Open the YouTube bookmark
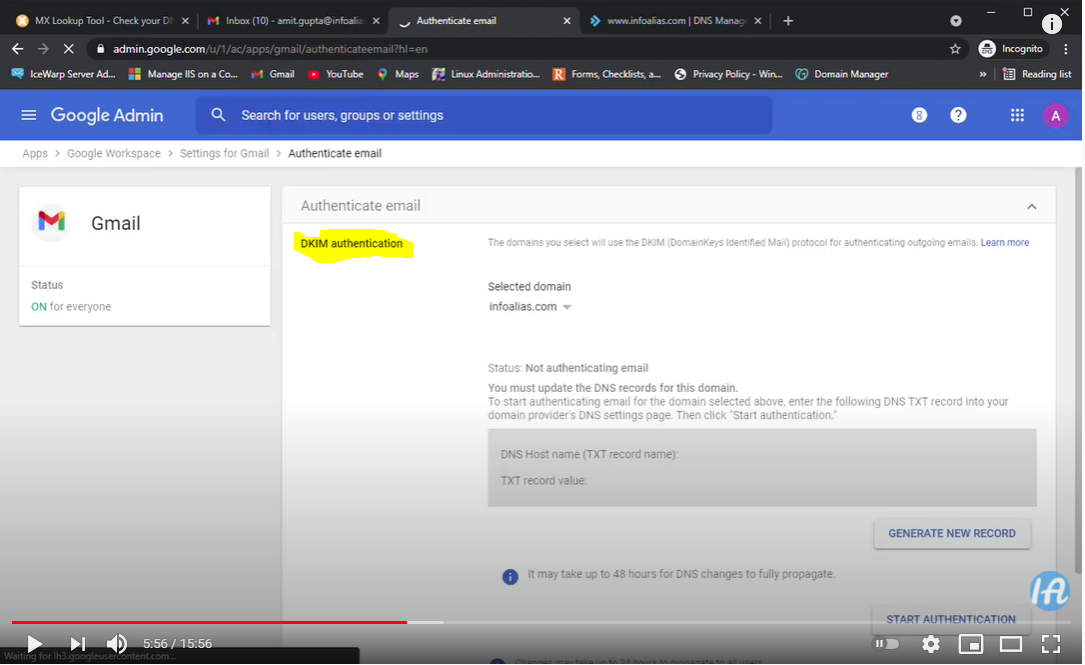1085x665 pixels. pyautogui.click(x=336, y=74)
